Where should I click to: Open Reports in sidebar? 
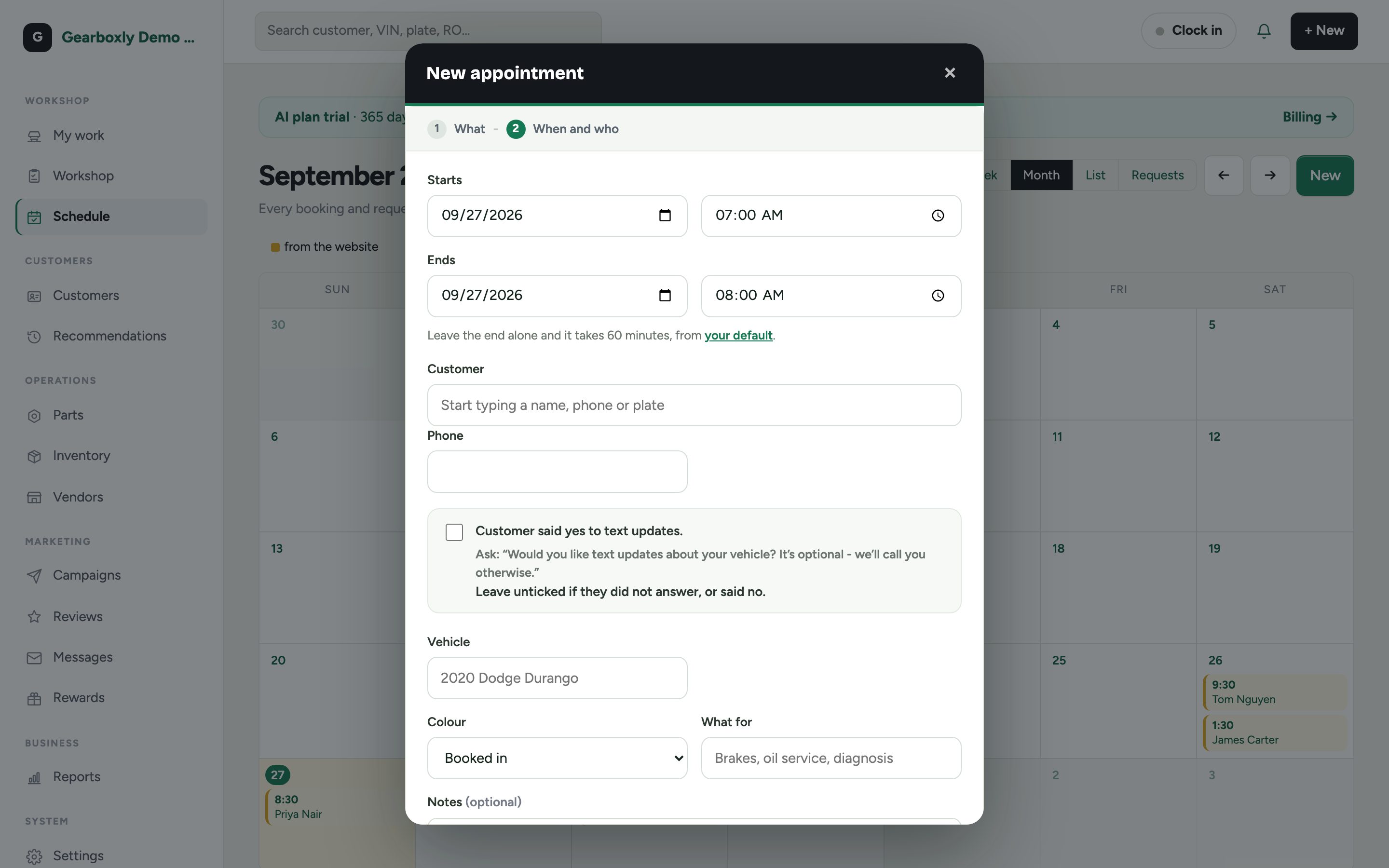[x=111, y=777]
